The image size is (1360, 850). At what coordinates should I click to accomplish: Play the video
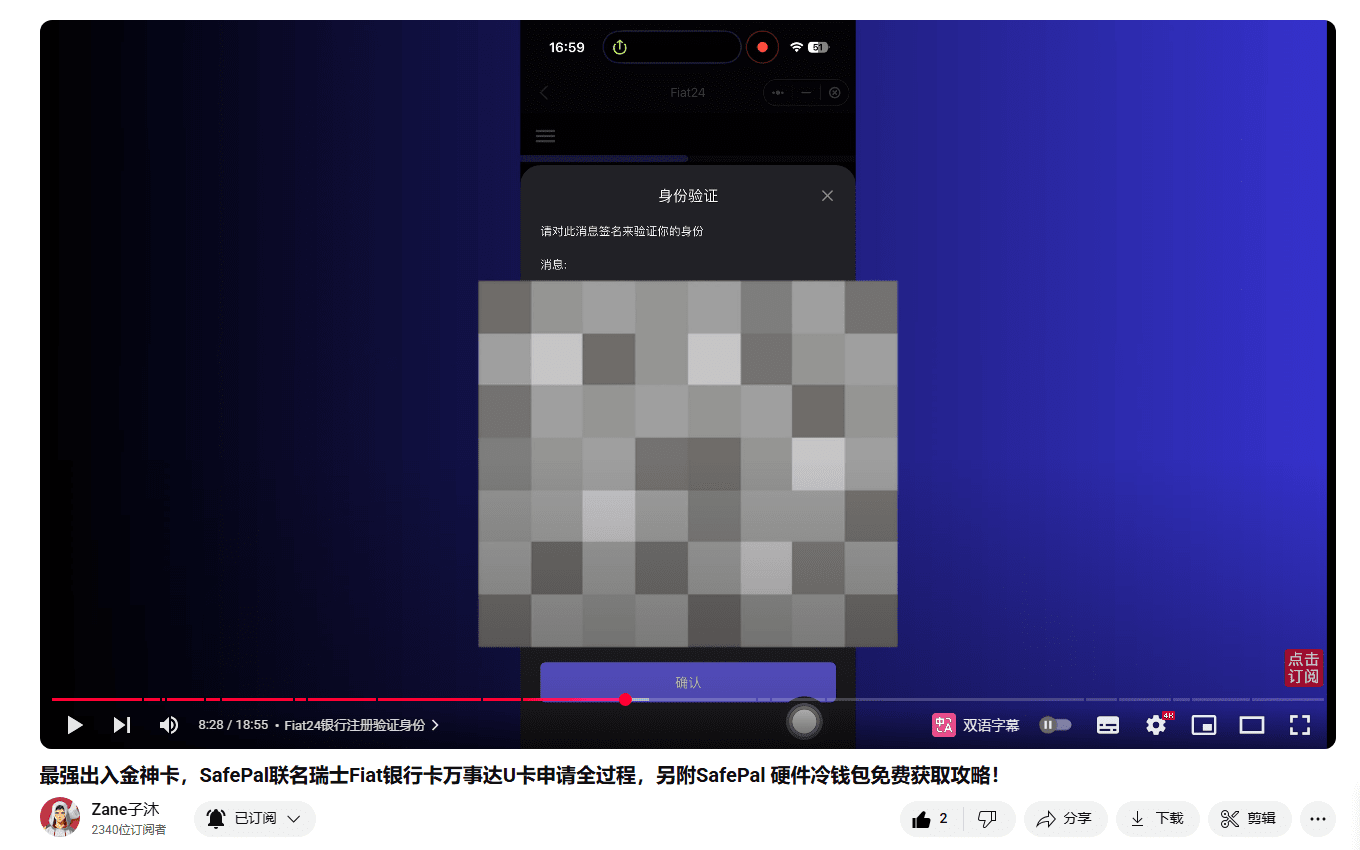(75, 725)
